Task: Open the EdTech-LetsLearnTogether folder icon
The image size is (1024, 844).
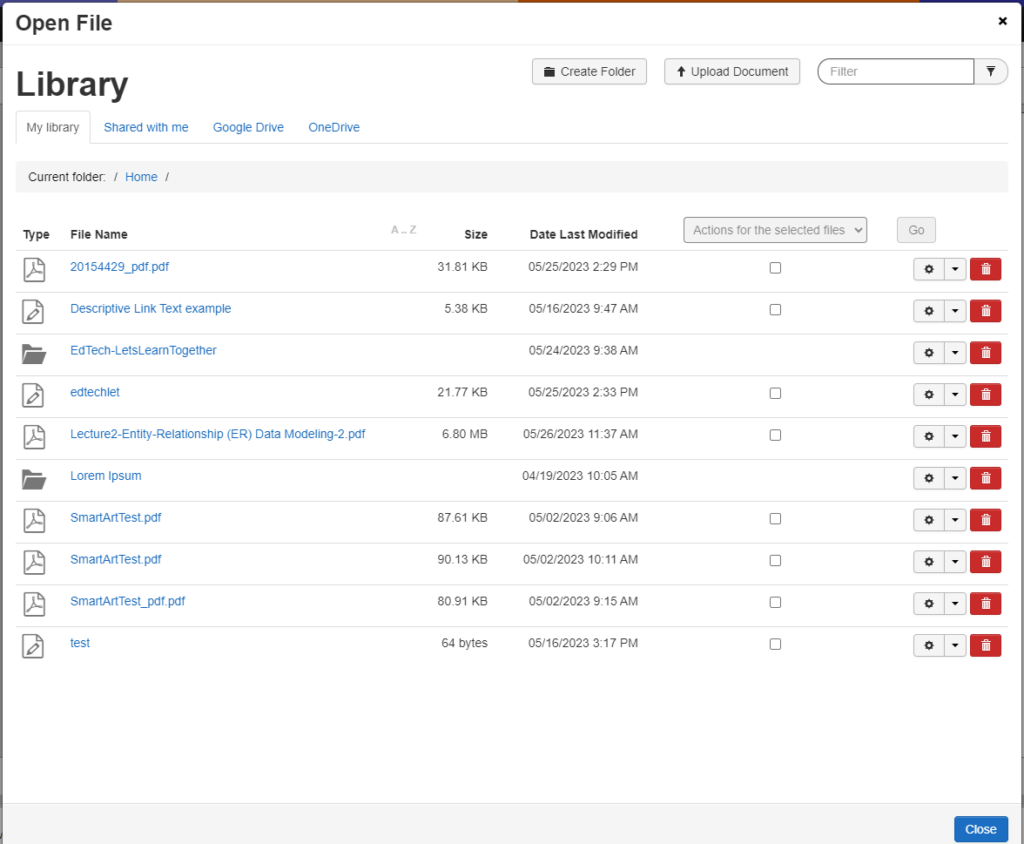Action: point(35,353)
